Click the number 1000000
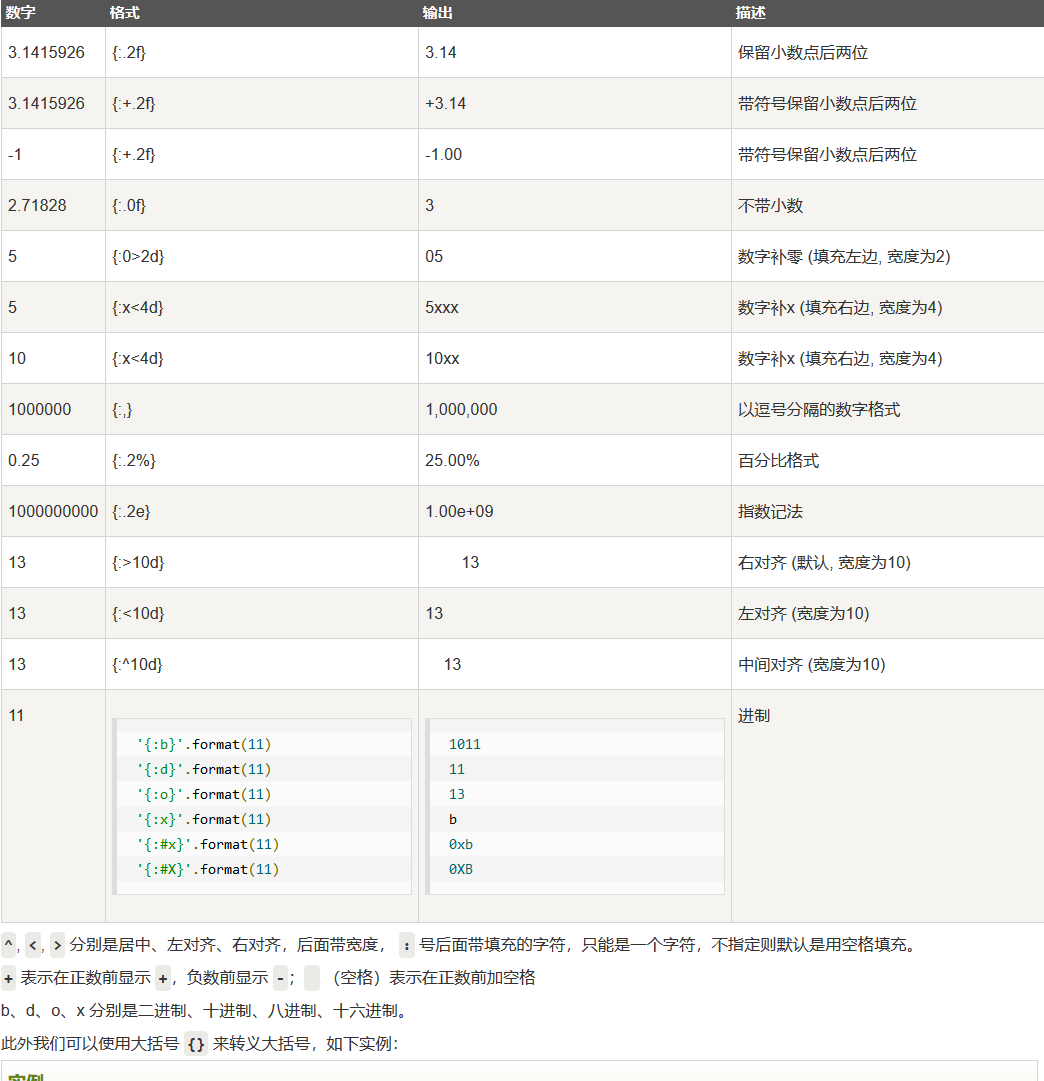Image resolution: width=1044 pixels, height=1081 pixels. coord(39,410)
